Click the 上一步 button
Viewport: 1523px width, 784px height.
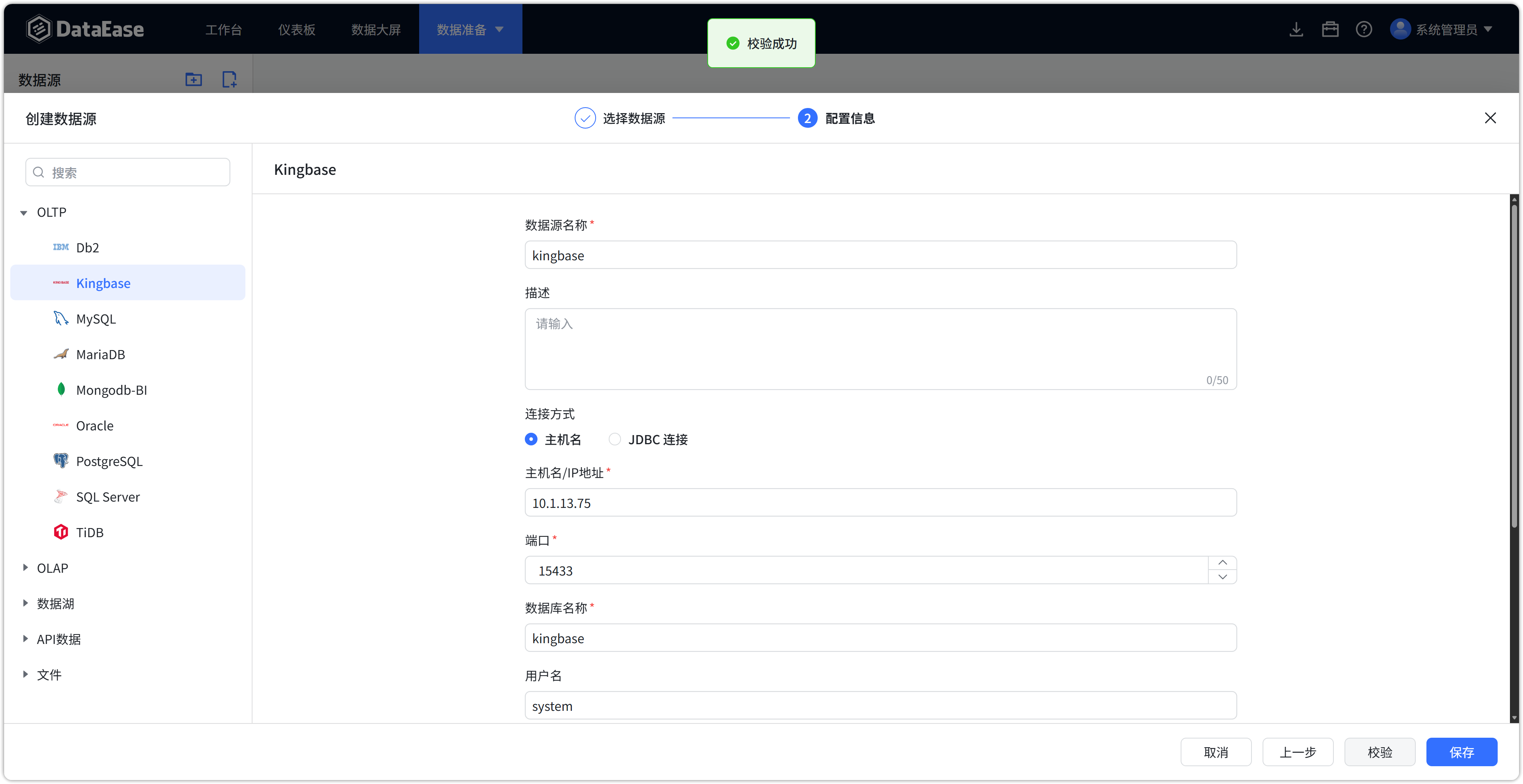(x=1298, y=752)
